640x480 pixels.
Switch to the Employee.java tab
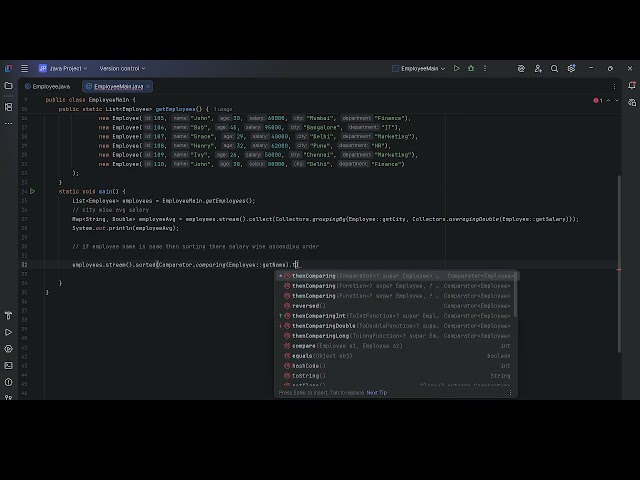pyautogui.click(x=47, y=87)
